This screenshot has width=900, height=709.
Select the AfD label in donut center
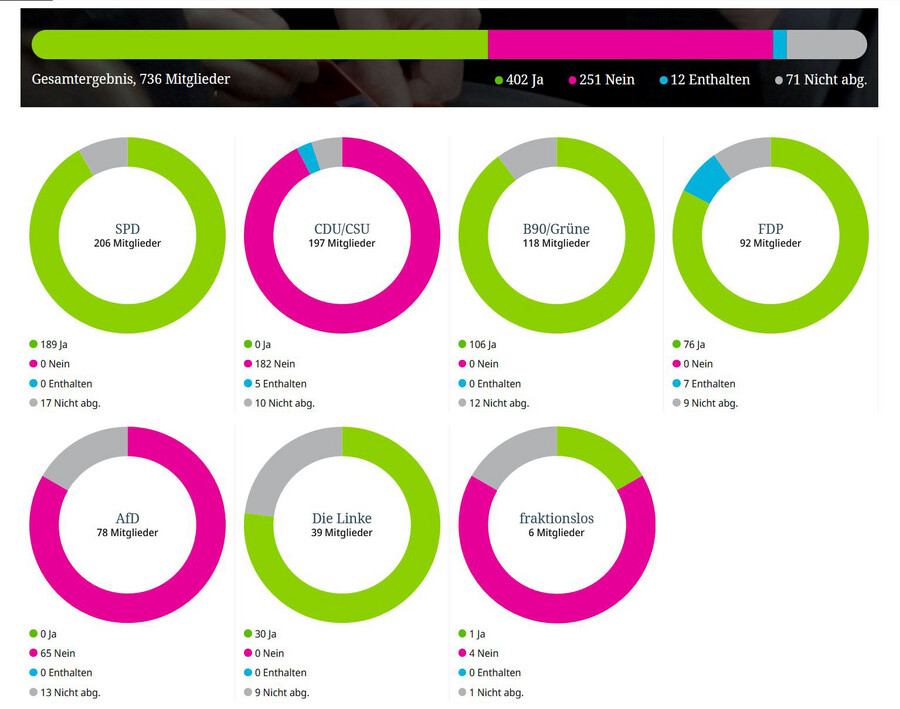click(x=127, y=517)
